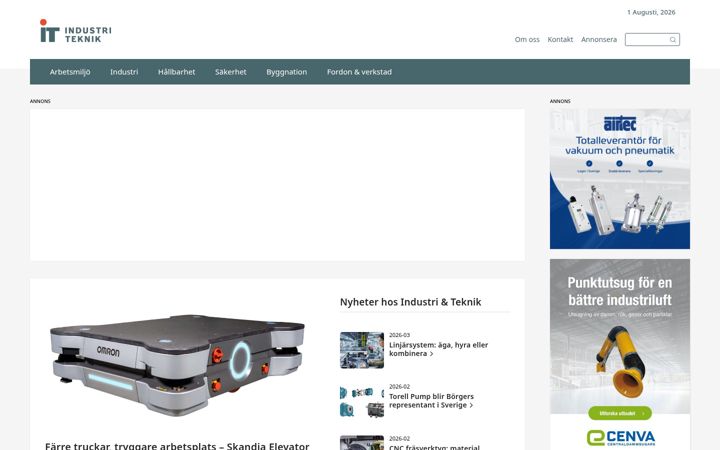Open the Torell Pump article thumbnail

pyautogui.click(x=362, y=402)
